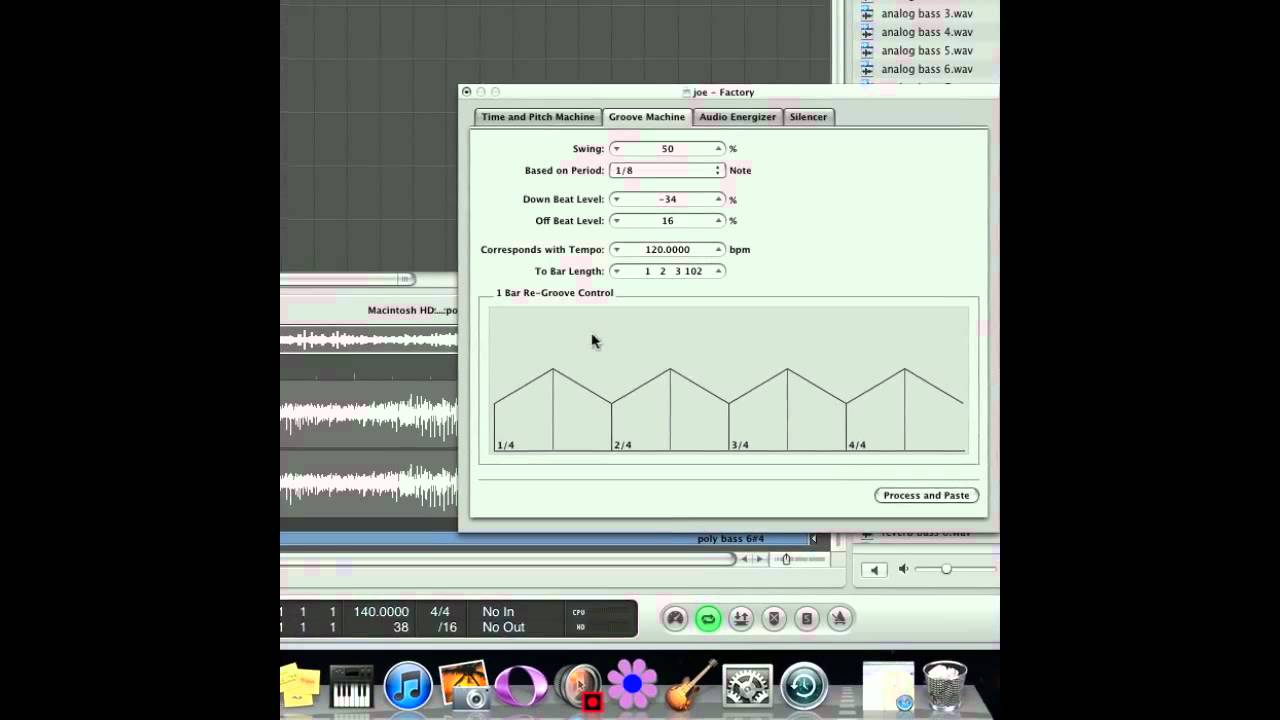This screenshot has height=720, width=1280.
Task: Click the Down Beat Level value -34
Action: click(667, 199)
